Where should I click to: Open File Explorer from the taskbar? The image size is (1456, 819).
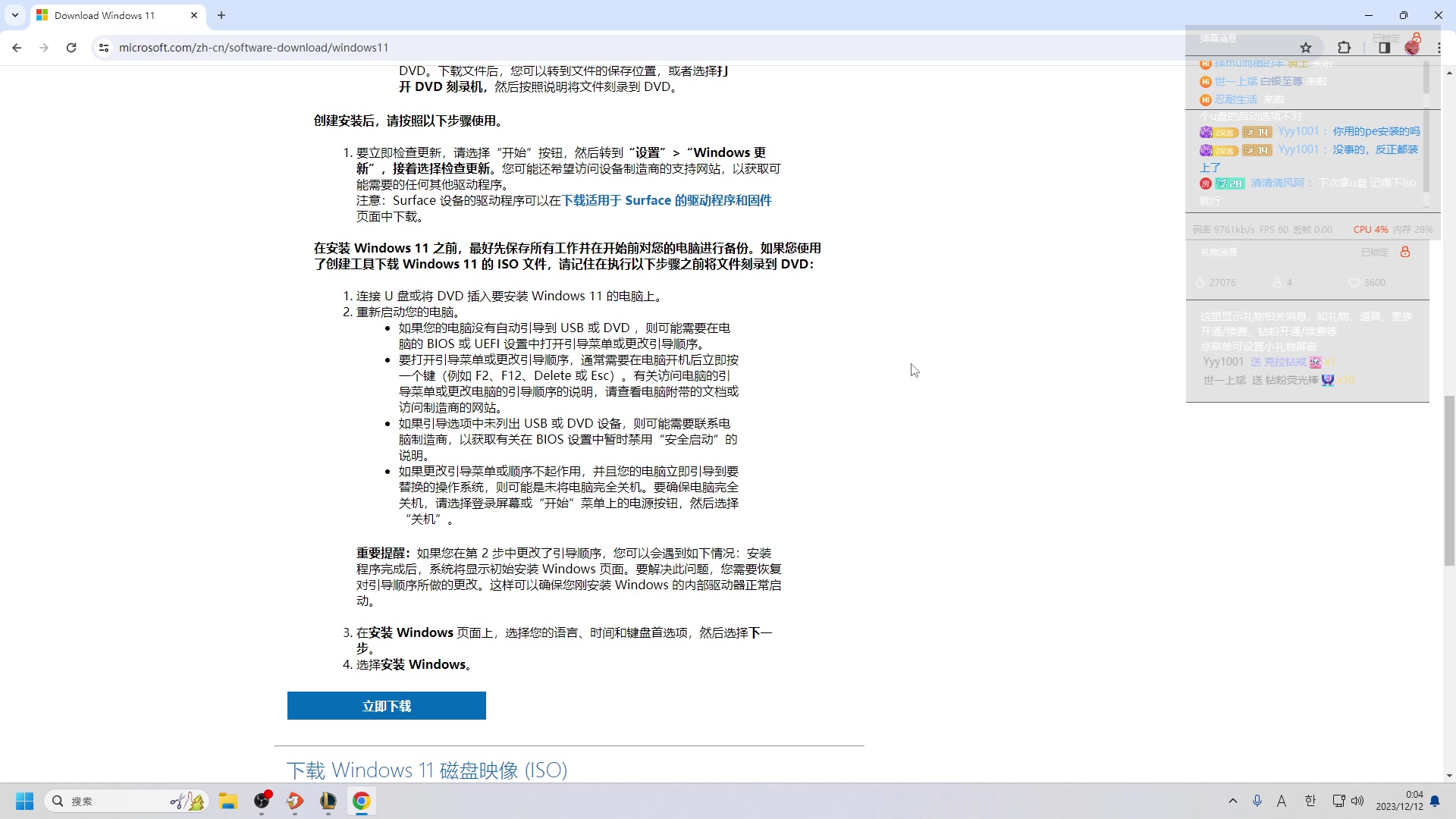pos(228,801)
